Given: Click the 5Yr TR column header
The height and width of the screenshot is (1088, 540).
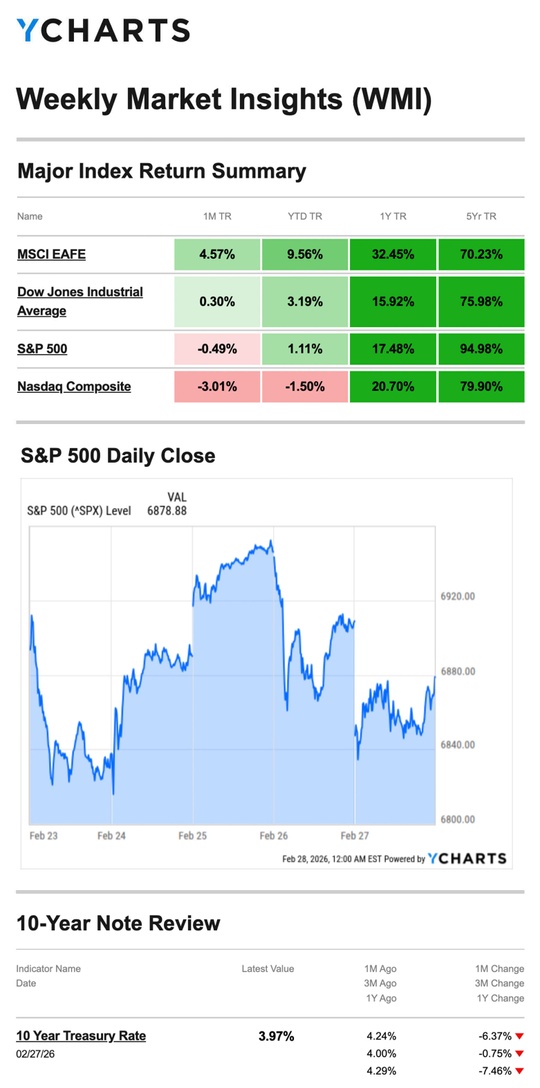Looking at the screenshot, I should coord(481,216).
